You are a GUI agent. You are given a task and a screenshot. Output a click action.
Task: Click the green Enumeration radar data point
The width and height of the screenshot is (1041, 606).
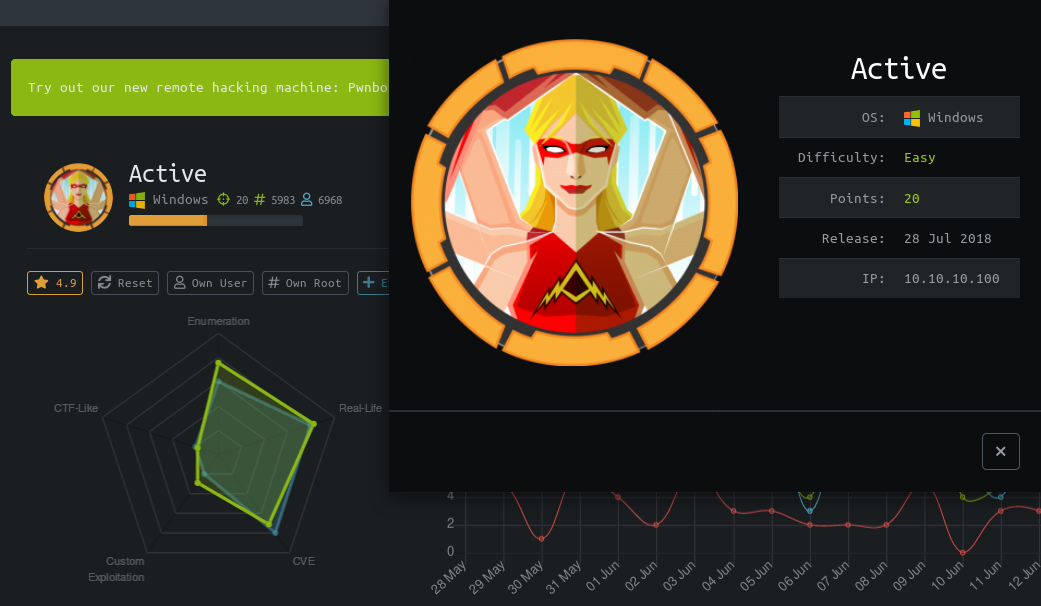218,362
